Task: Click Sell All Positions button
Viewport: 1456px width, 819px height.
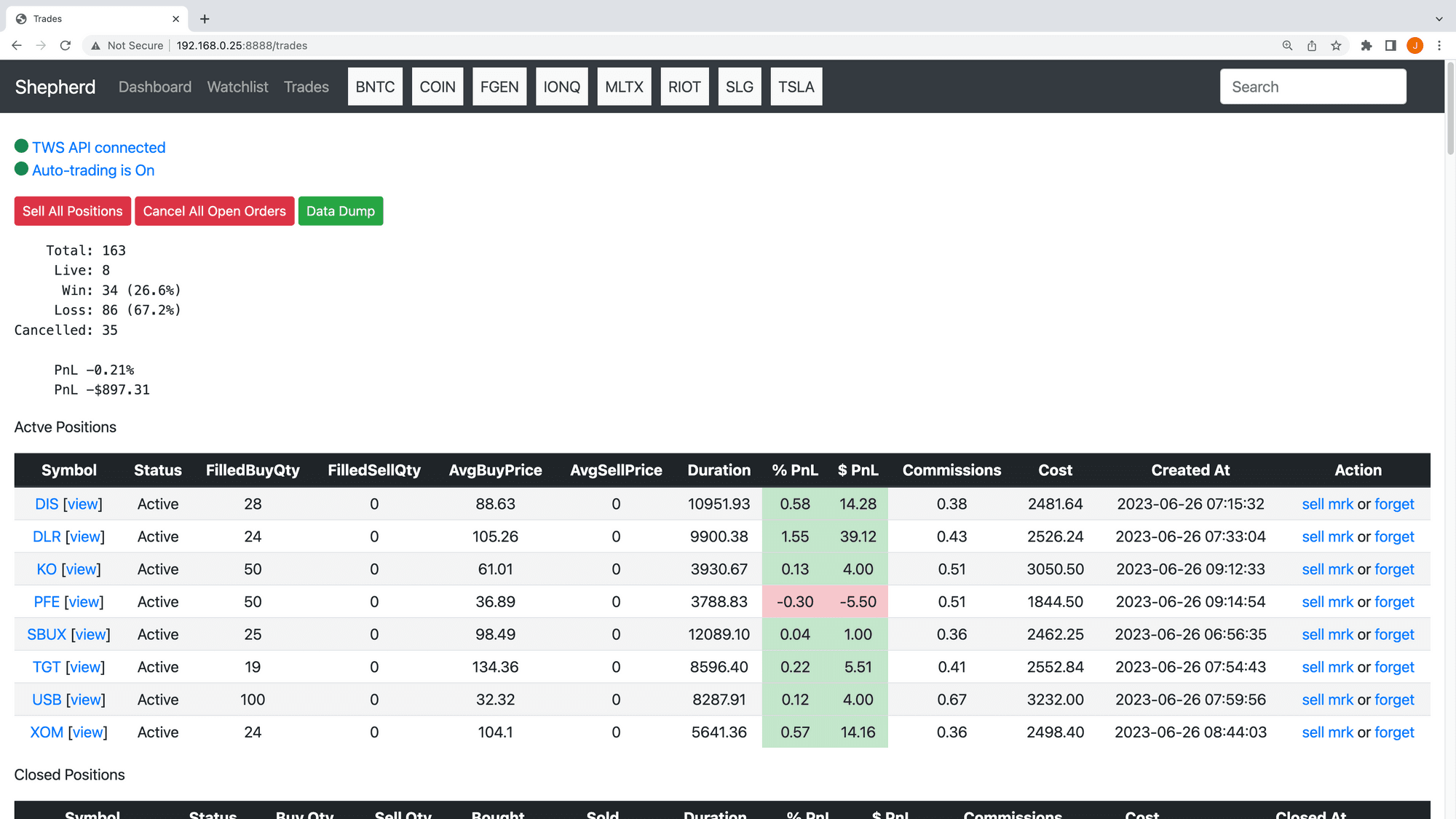Action: coord(72,211)
